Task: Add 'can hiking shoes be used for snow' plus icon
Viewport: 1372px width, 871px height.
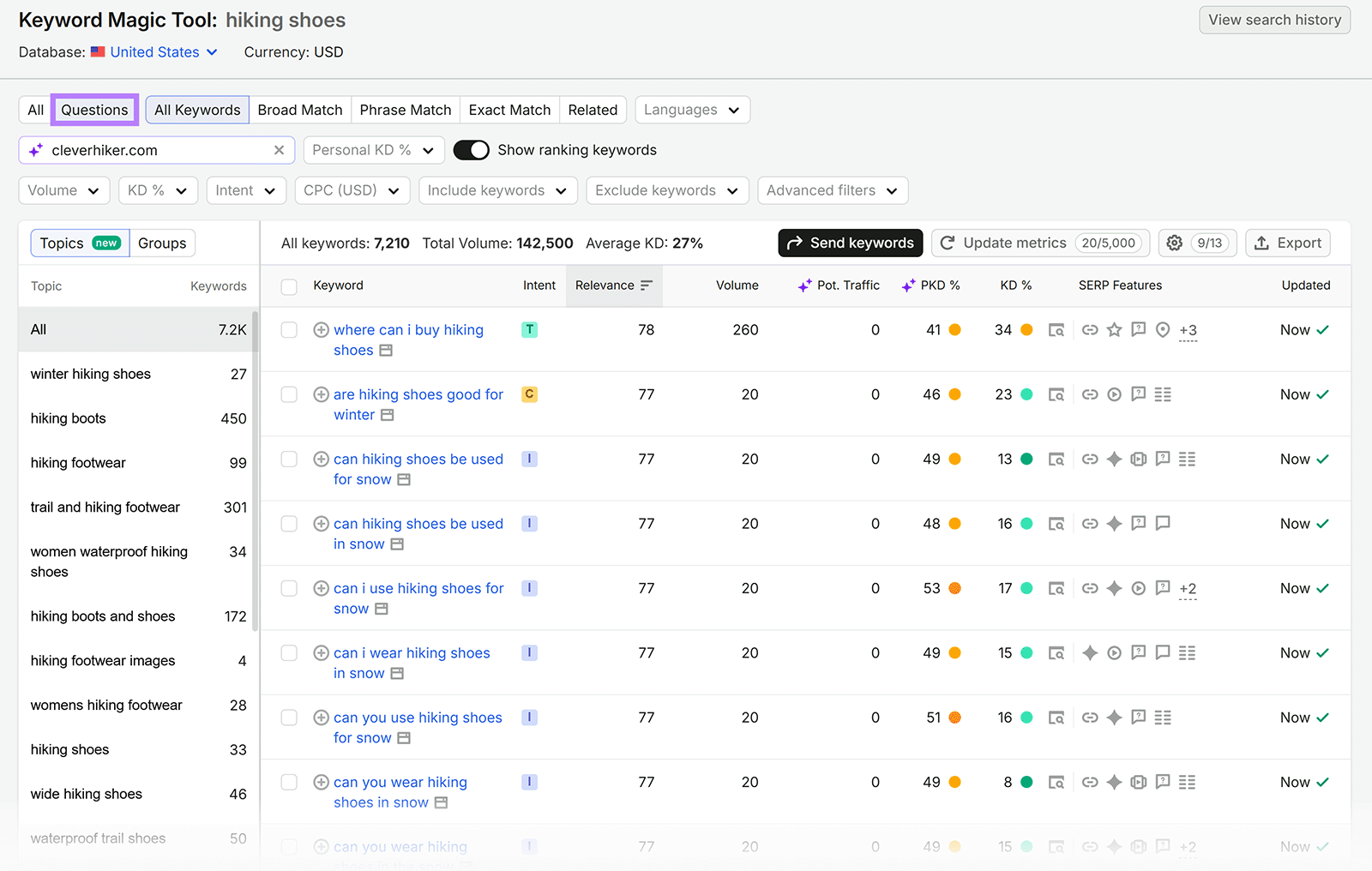Action: pyautogui.click(x=321, y=460)
